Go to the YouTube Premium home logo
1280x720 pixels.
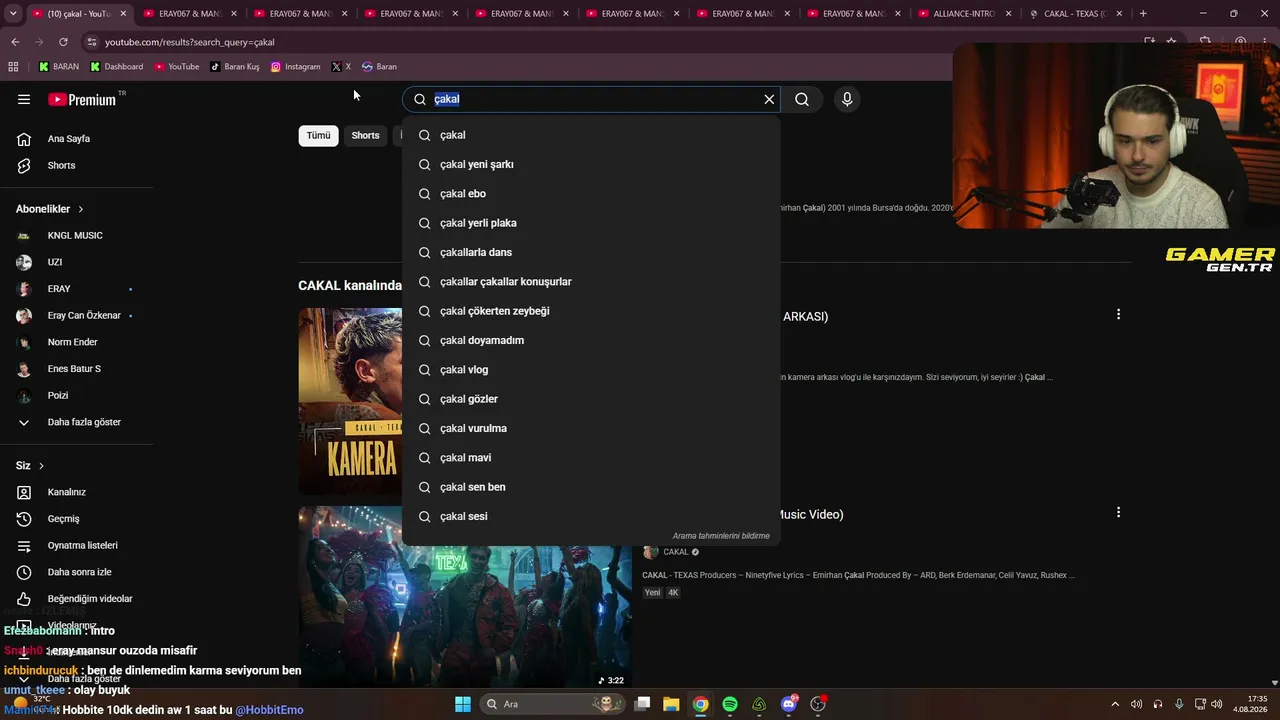click(x=82, y=99)
